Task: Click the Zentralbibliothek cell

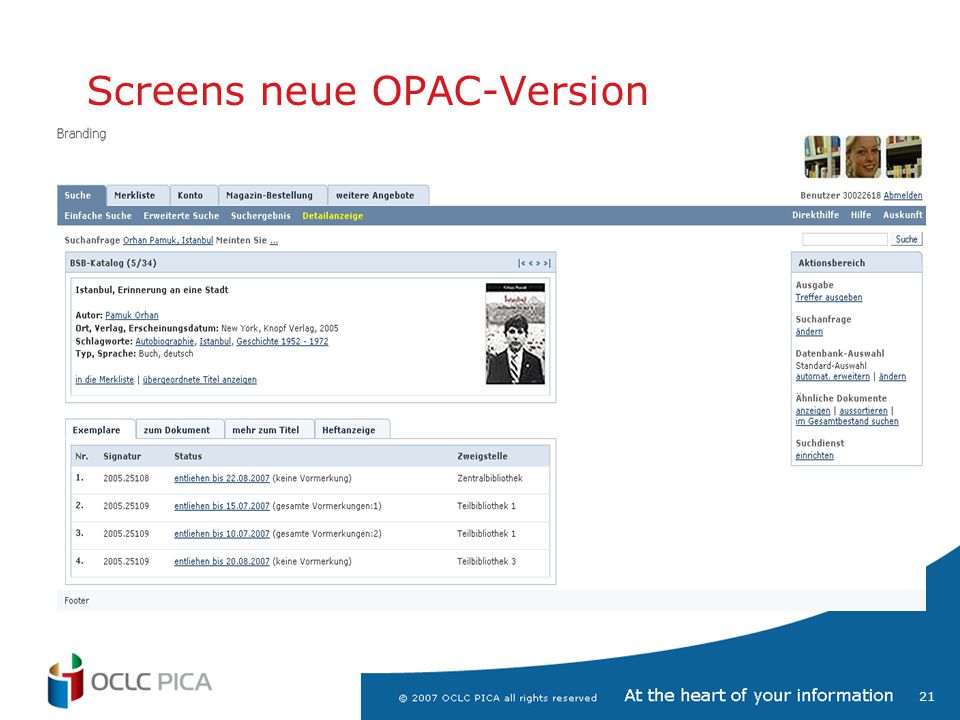Action: 490,478
